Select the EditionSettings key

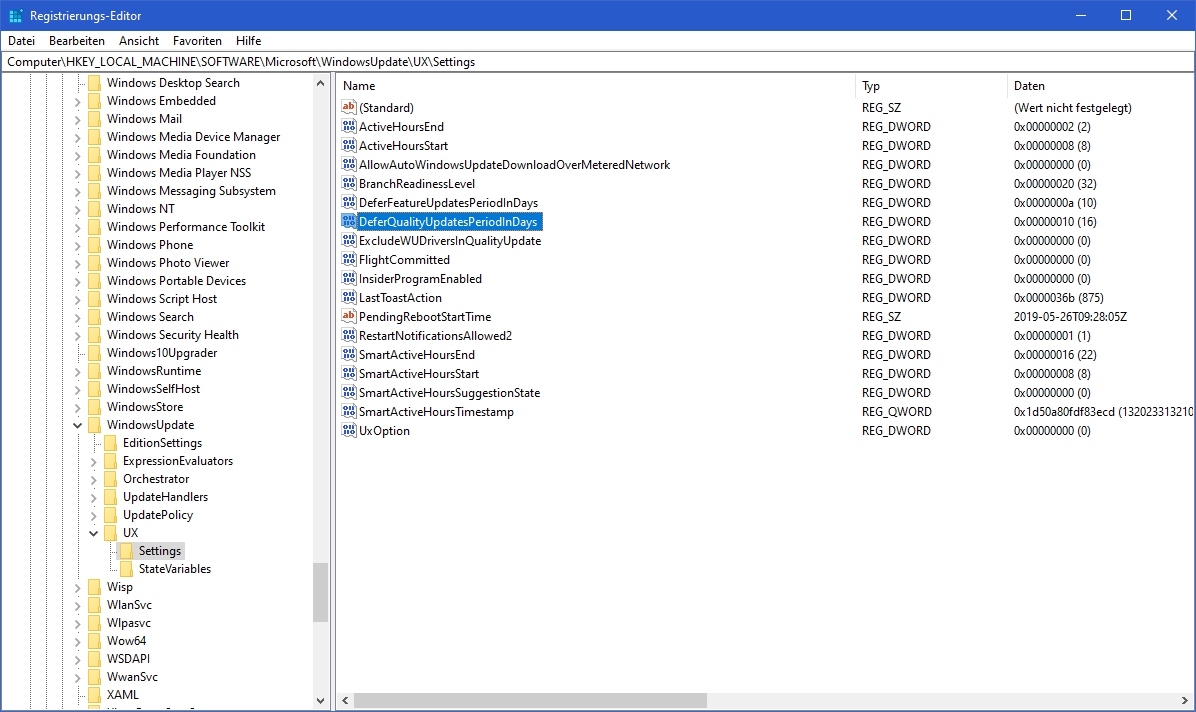[x=162, y=443]
